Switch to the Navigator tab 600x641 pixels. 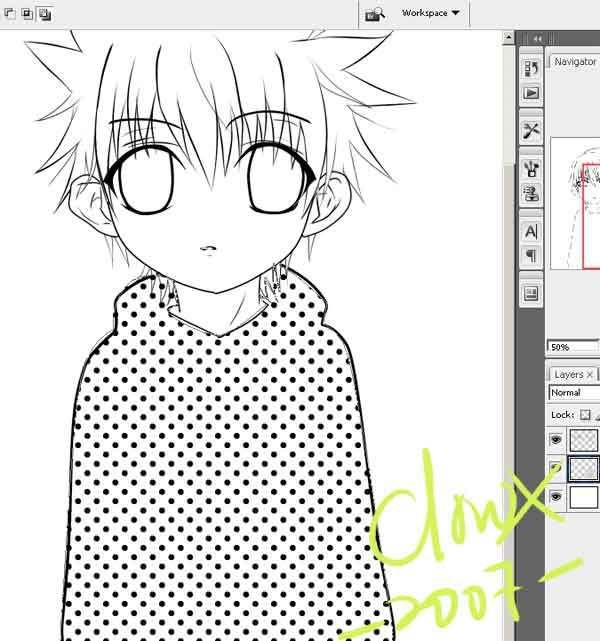point(575,62)
